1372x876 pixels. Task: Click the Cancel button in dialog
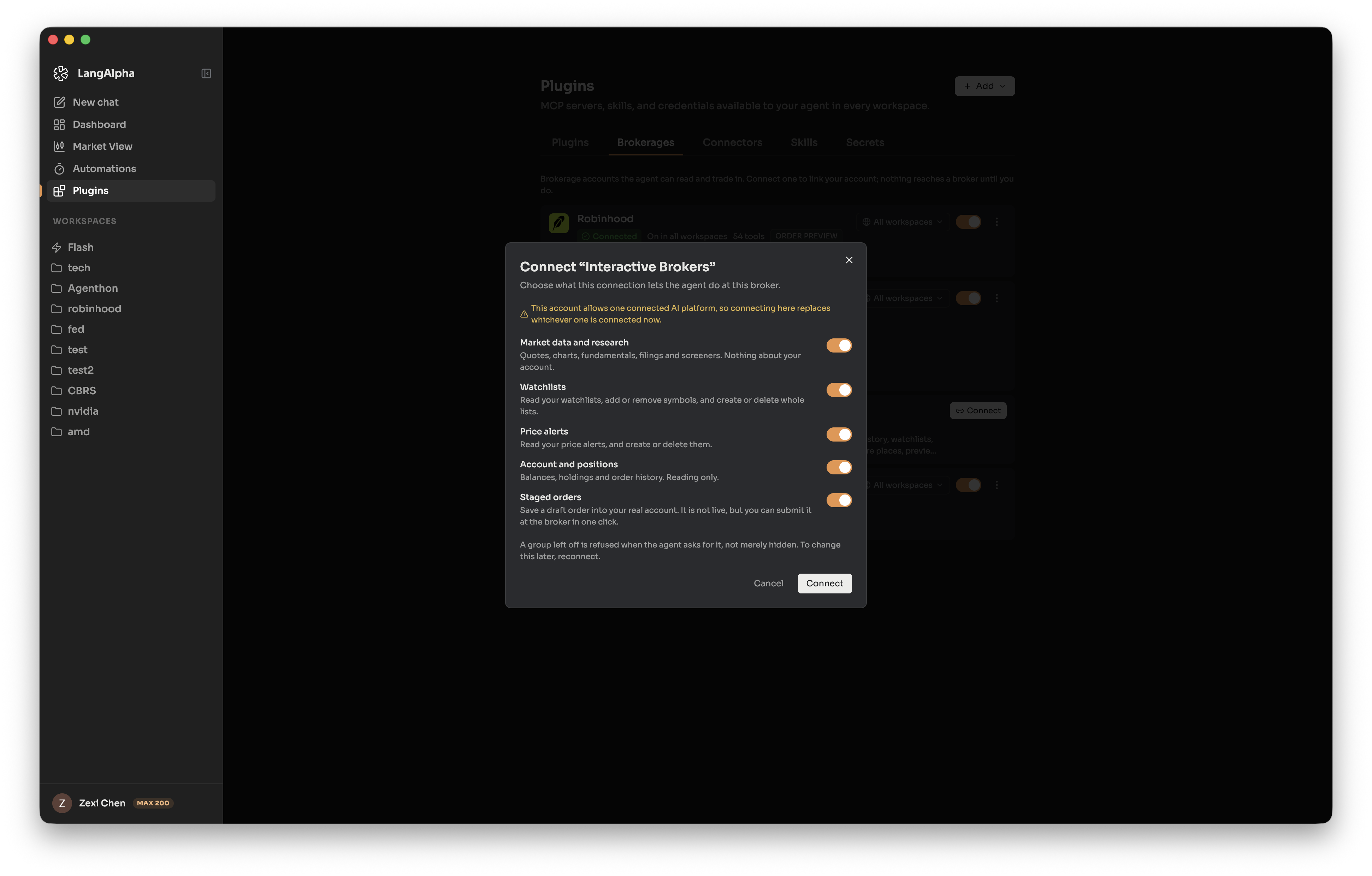768,583
